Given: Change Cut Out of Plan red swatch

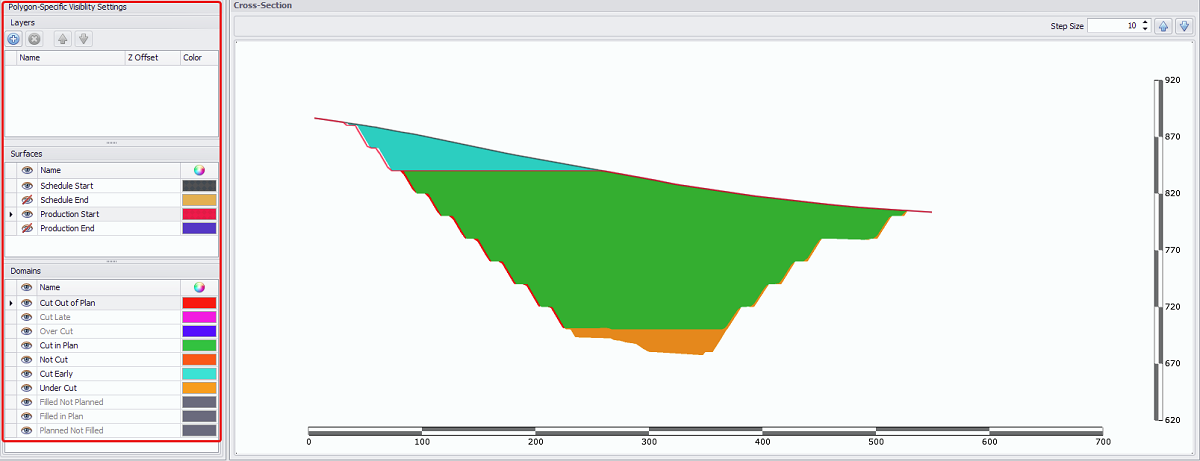Looking at the screenshot, I should click(199, 302).
